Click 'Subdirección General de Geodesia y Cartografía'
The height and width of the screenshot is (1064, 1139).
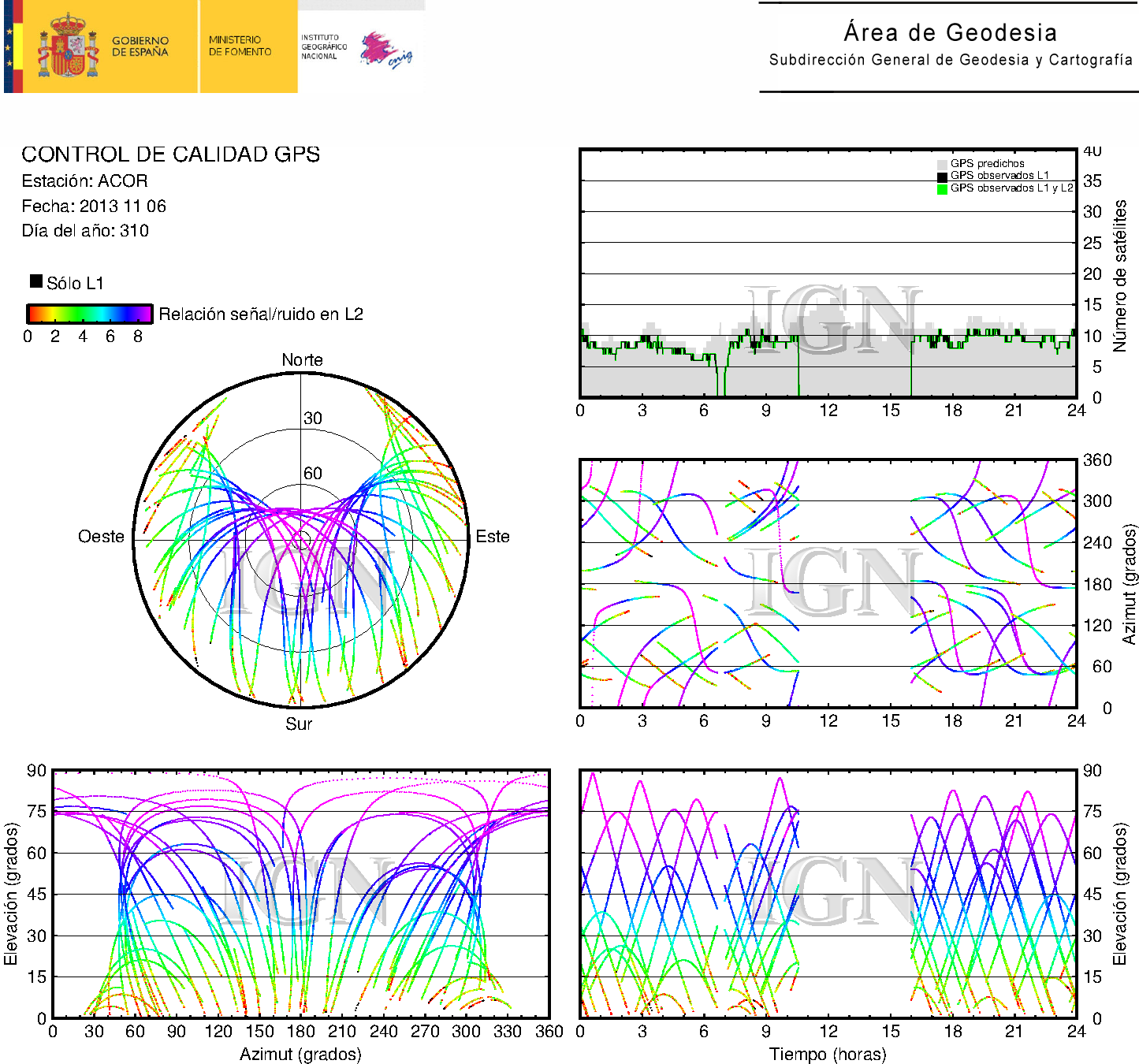click(951, 60)
